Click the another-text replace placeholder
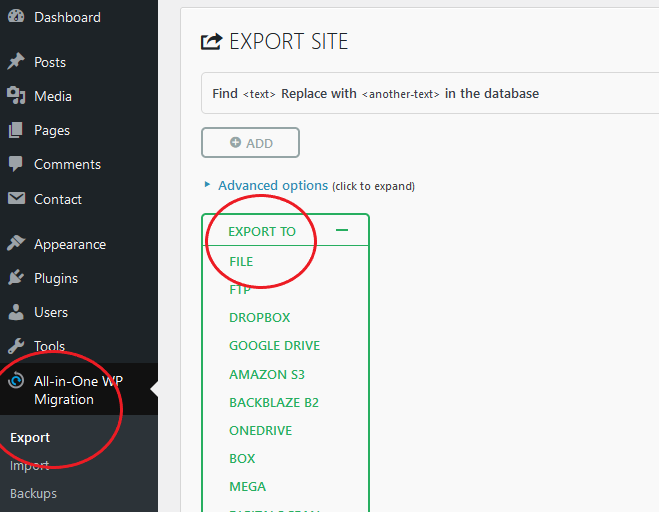The height and width of the screenshot is (512, 659). (401, 94)
